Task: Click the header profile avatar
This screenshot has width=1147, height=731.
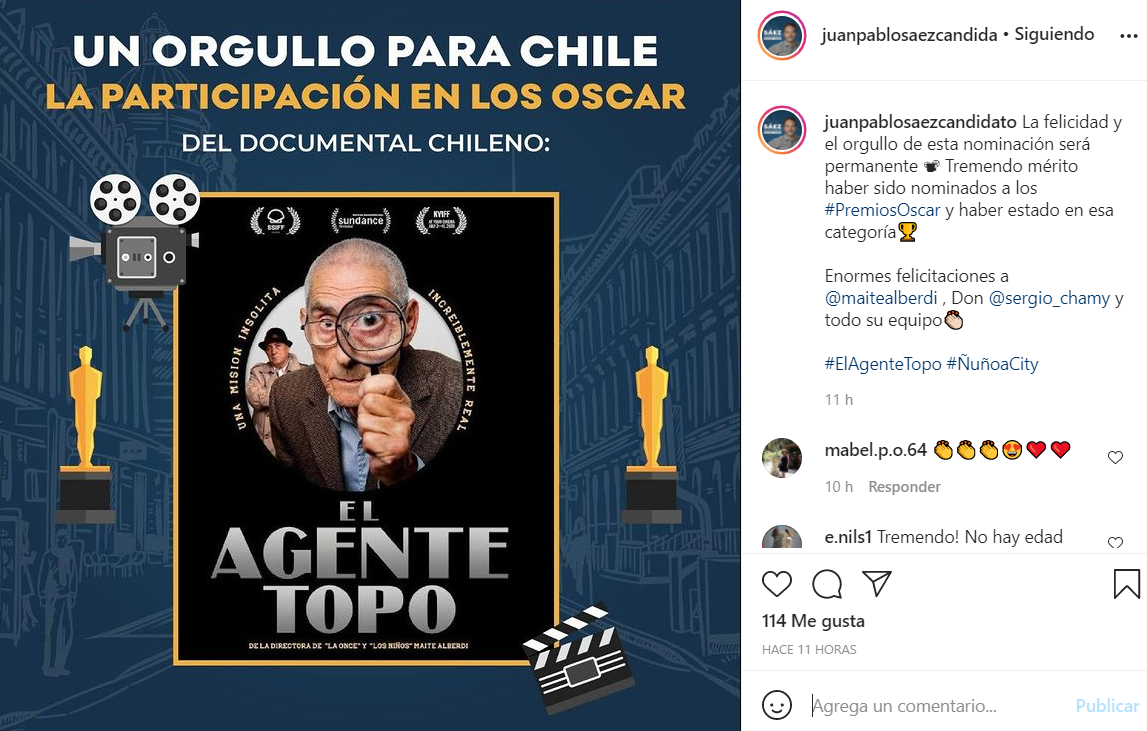Action: [782, 35]
